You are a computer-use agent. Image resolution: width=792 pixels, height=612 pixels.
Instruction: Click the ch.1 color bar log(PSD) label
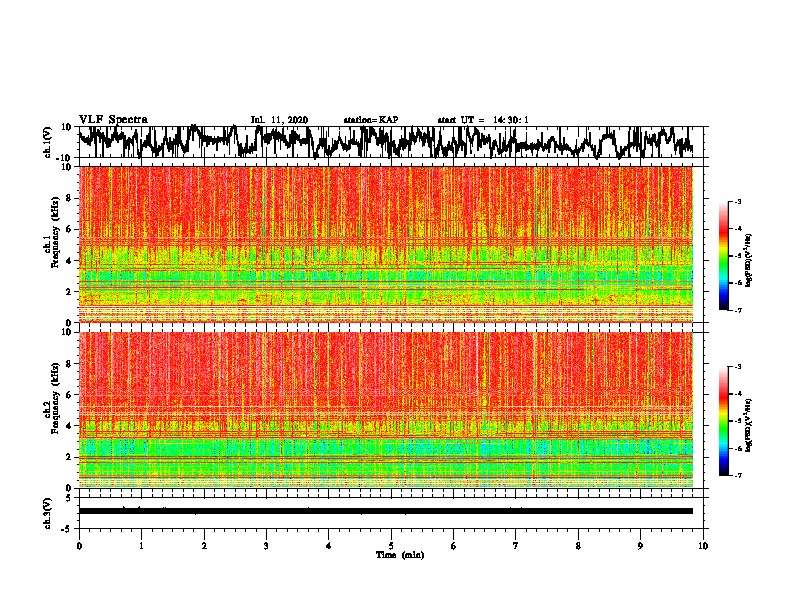coord(749,260)
